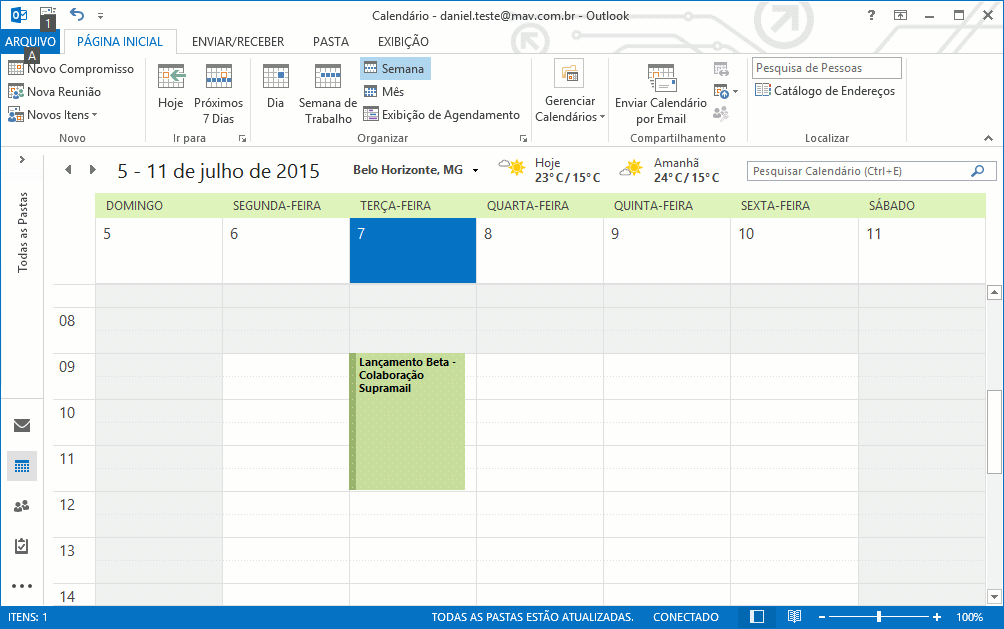Open the ARQUIVO tab

[x=30, y=42]
